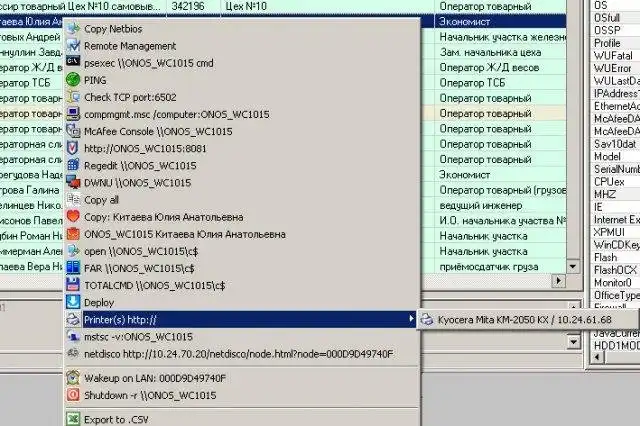Click the Regedit icon
640x426 pixels.
[73, 165]
